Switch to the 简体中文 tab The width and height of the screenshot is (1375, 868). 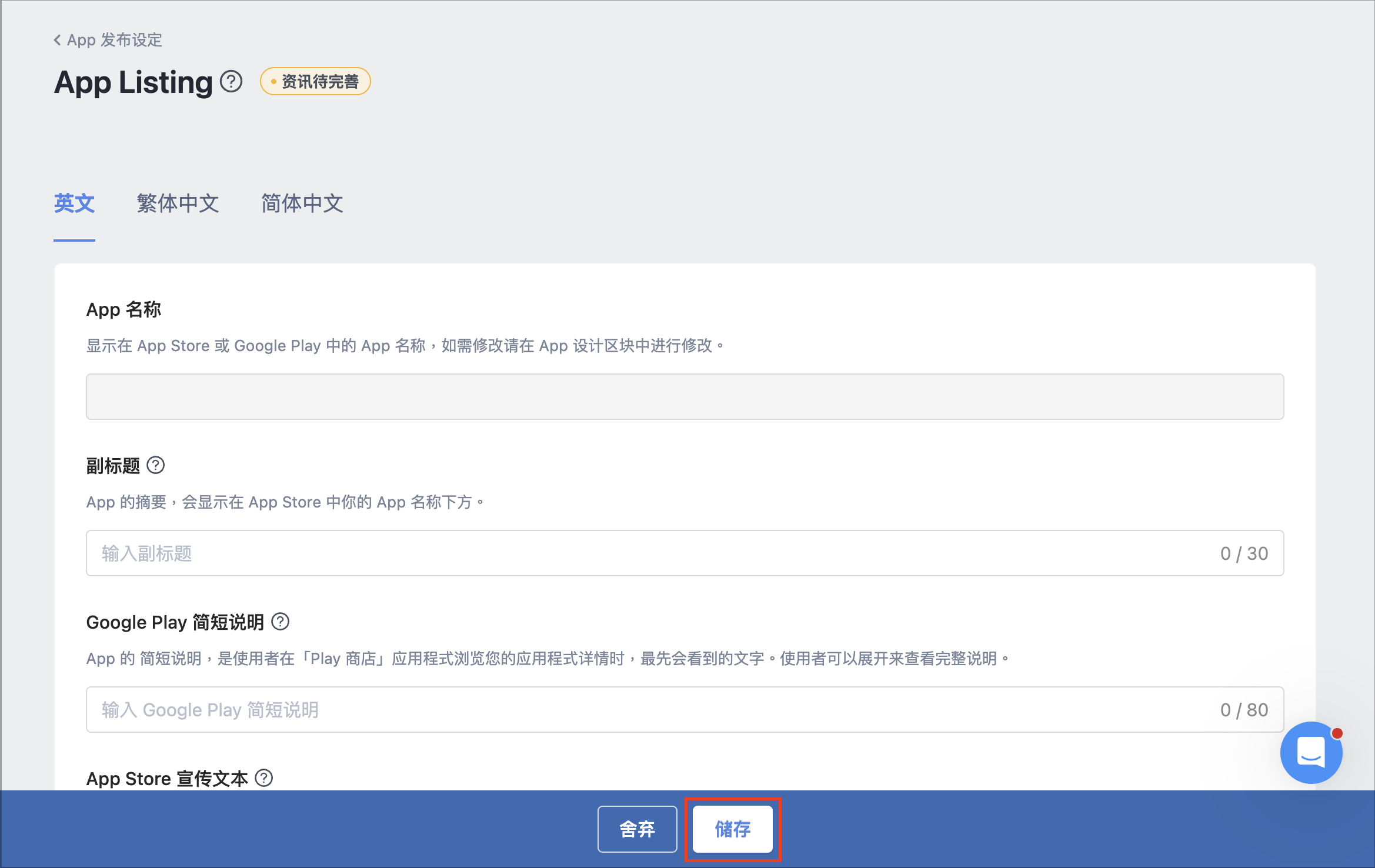[x=302, y=203]
